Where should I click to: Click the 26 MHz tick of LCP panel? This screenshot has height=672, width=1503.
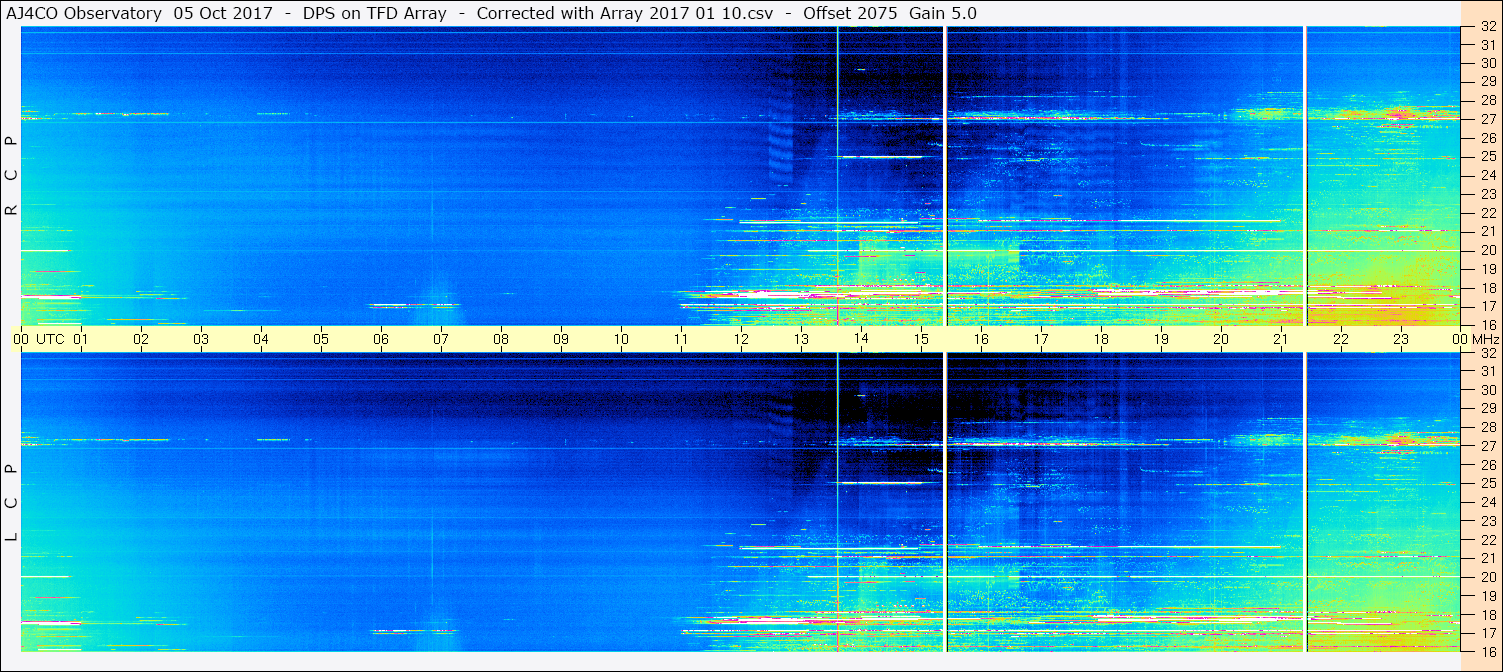[x=1487, y=465]
